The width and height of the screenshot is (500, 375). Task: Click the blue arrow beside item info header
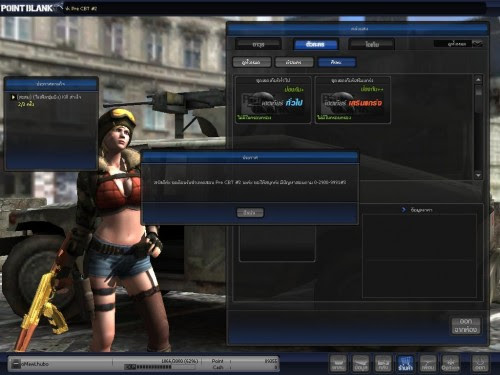404,210
